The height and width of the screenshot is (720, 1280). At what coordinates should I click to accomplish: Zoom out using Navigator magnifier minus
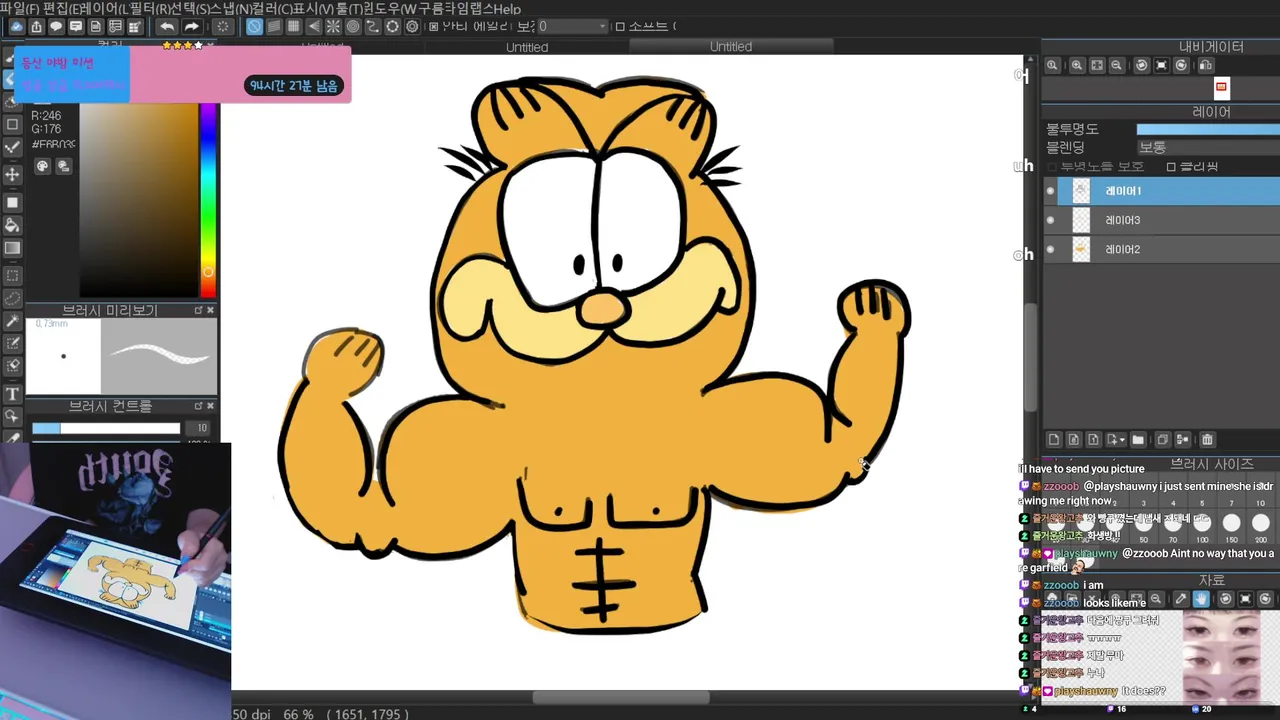pos(1116,65)
